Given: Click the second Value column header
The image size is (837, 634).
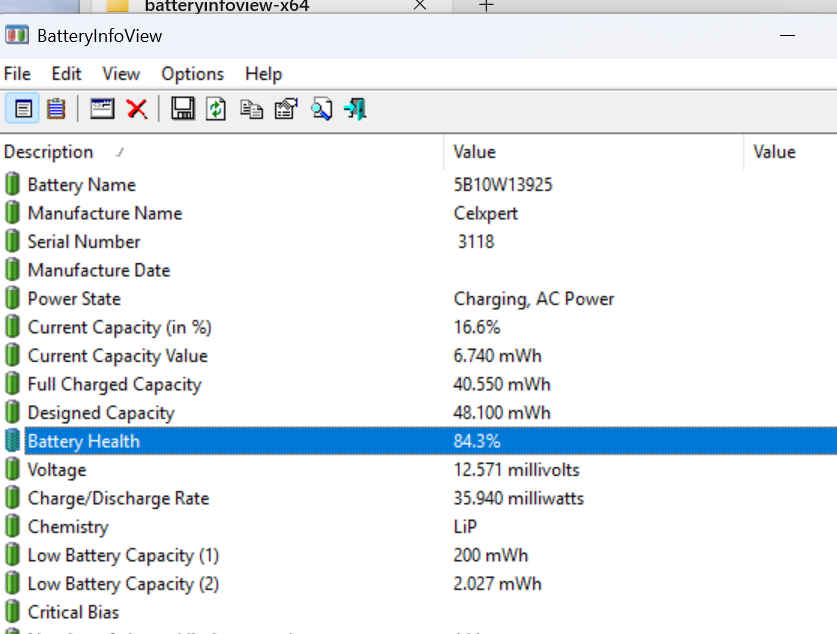Looking at the screenshot, I should [791, 152].
